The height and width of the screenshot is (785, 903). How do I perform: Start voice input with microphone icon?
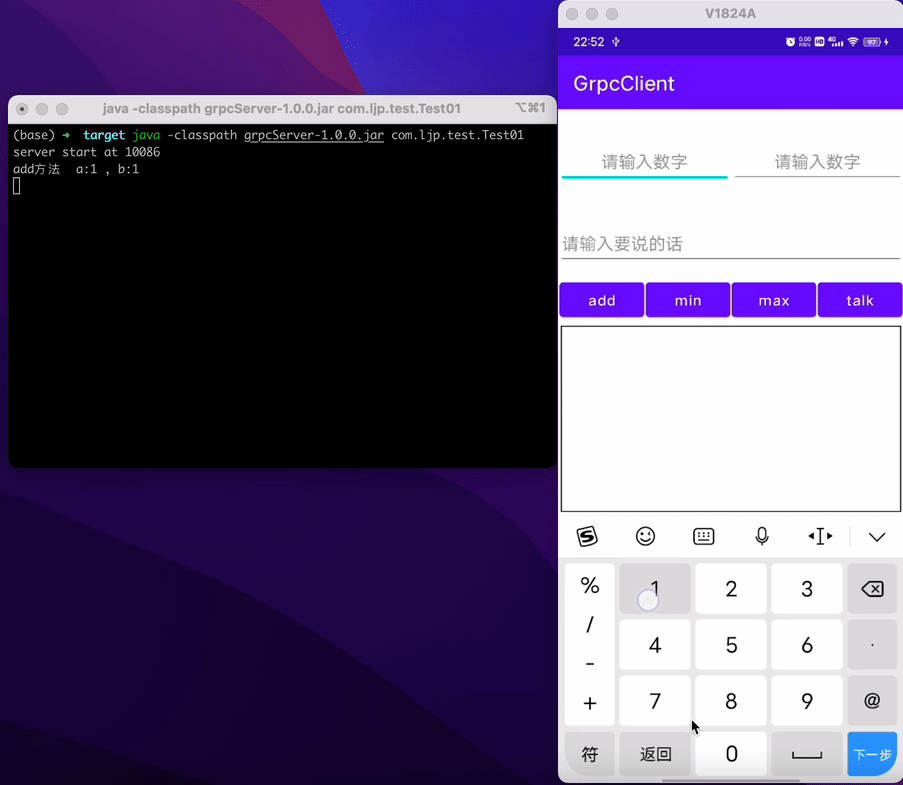(x=761, y=536)
